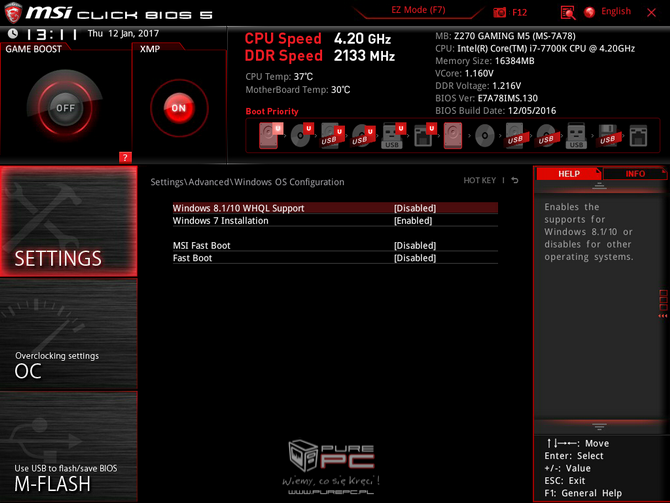Viewport: 670px width, 503px height.
Task: Click the Boot Priority heading
Action: click(x=272, y=111)
